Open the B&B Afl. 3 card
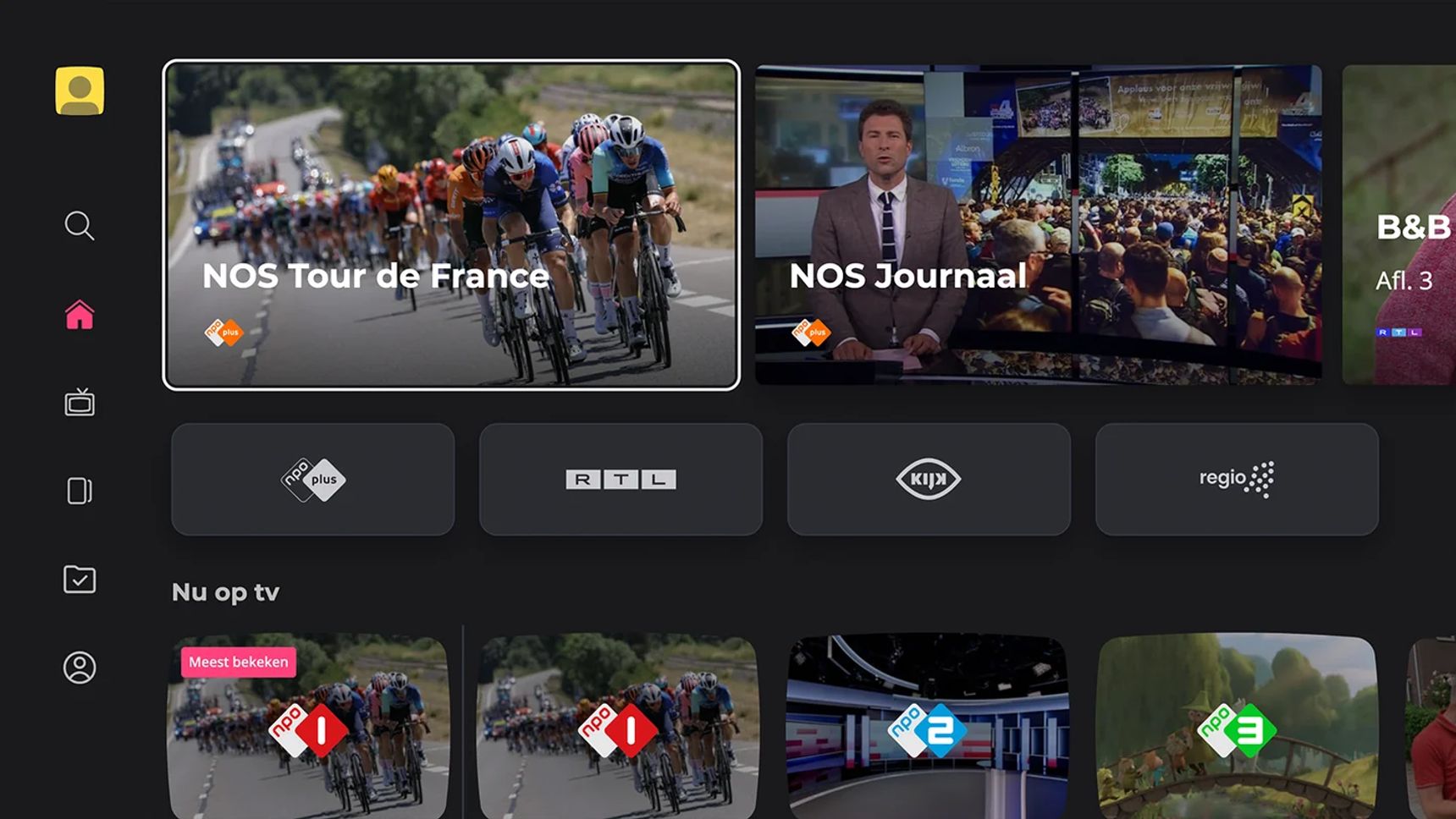This screenshot has width=1456, height=819. coord(1399,225)
